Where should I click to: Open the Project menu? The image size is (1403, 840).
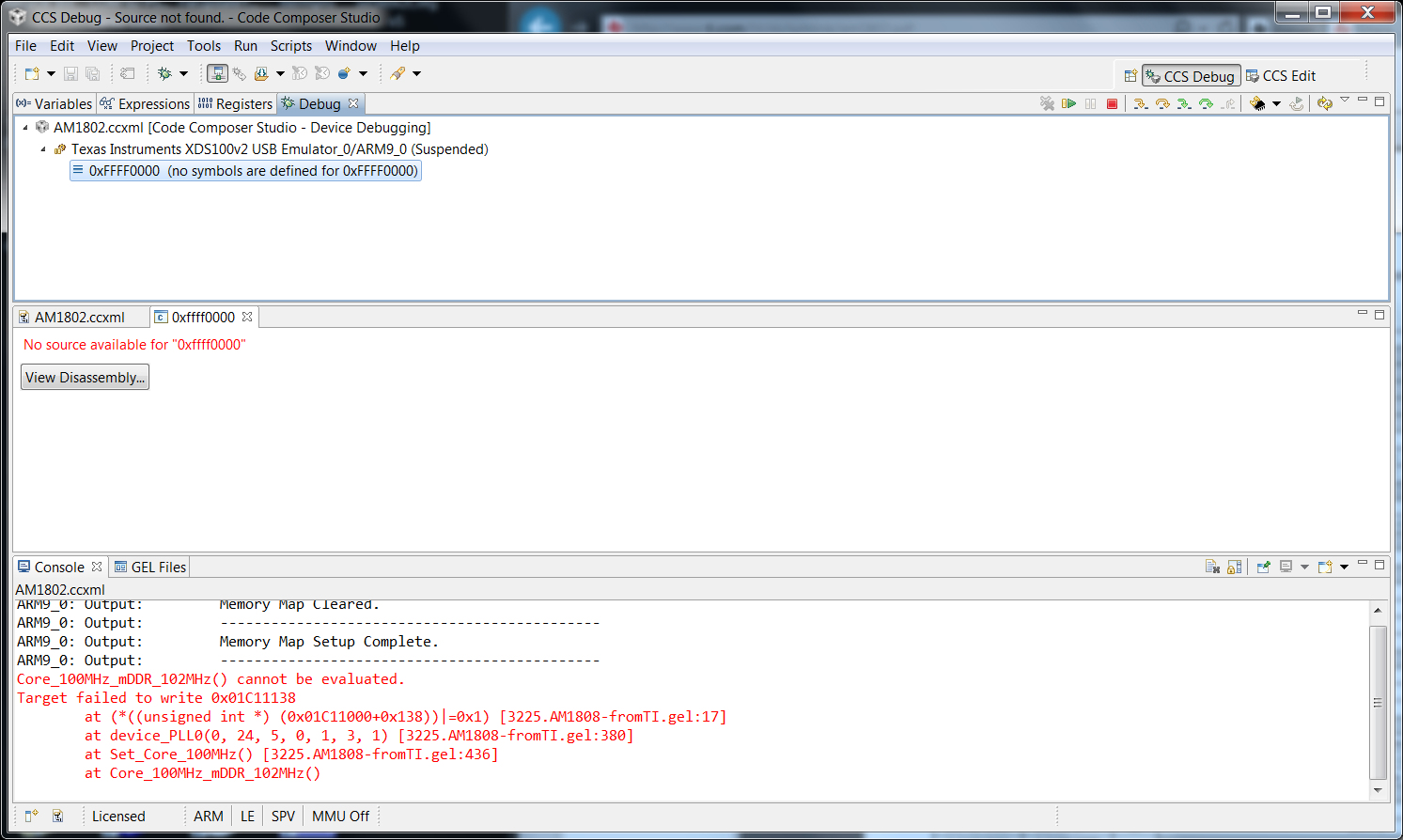pos(152,46)
